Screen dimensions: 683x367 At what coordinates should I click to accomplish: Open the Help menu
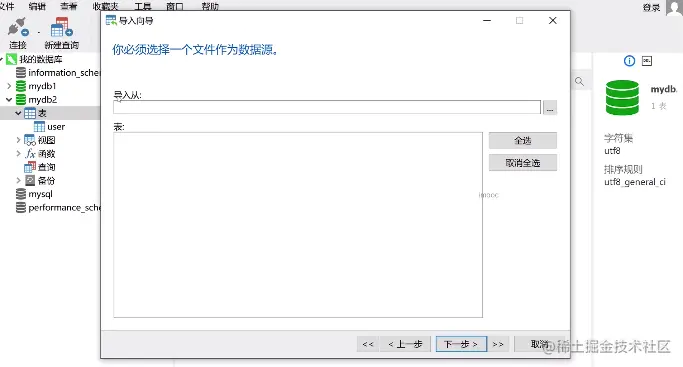[210, 6]
